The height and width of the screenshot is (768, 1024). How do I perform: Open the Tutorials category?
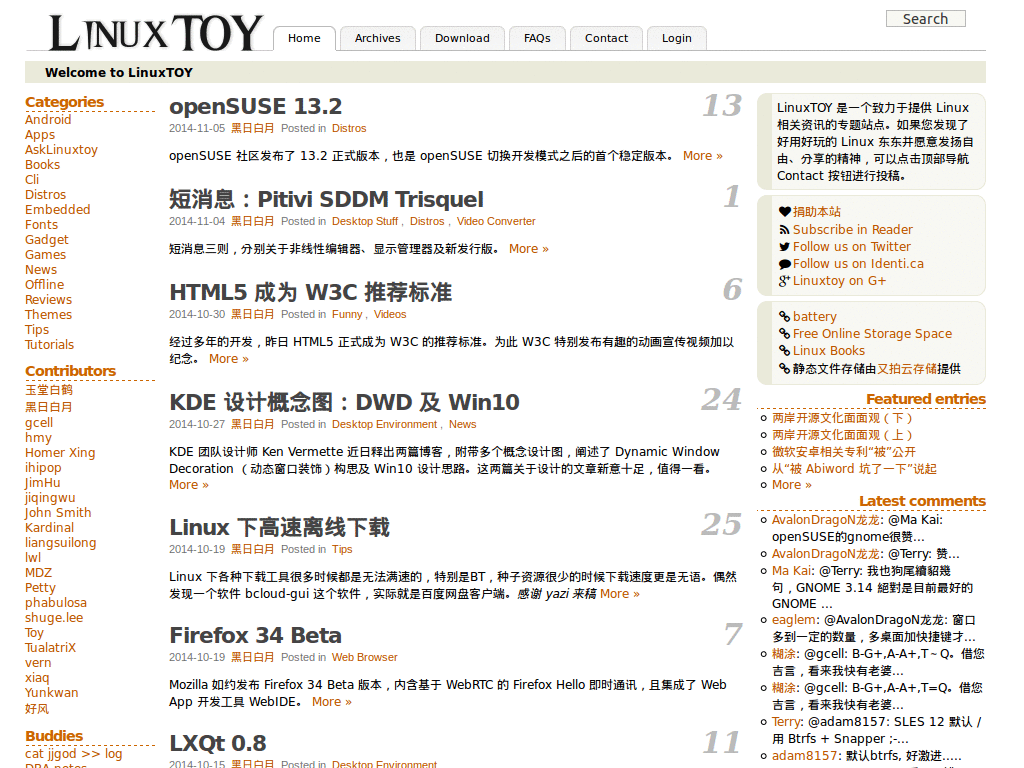(50, 345)
